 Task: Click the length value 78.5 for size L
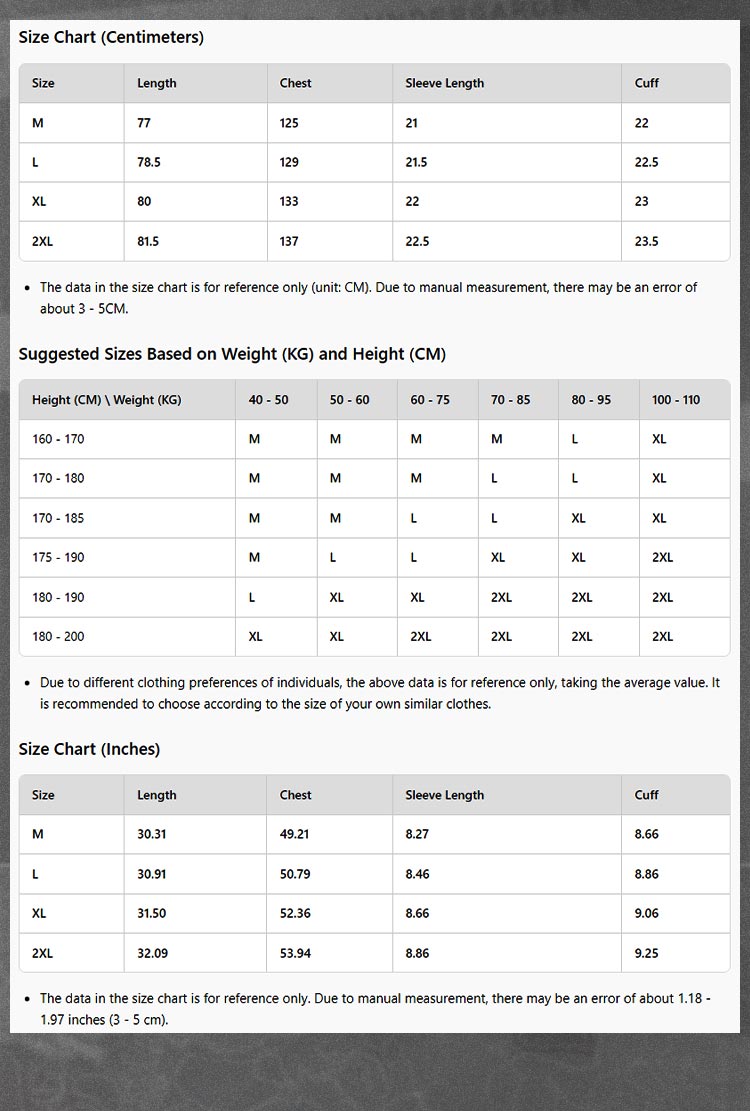click(149, 162)
